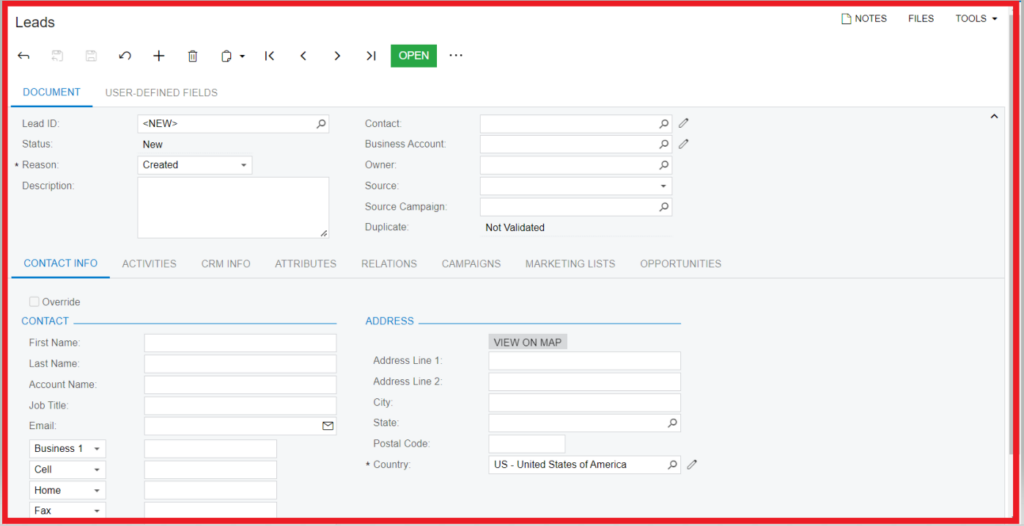Click the email envelope icon

pos(327,426)
